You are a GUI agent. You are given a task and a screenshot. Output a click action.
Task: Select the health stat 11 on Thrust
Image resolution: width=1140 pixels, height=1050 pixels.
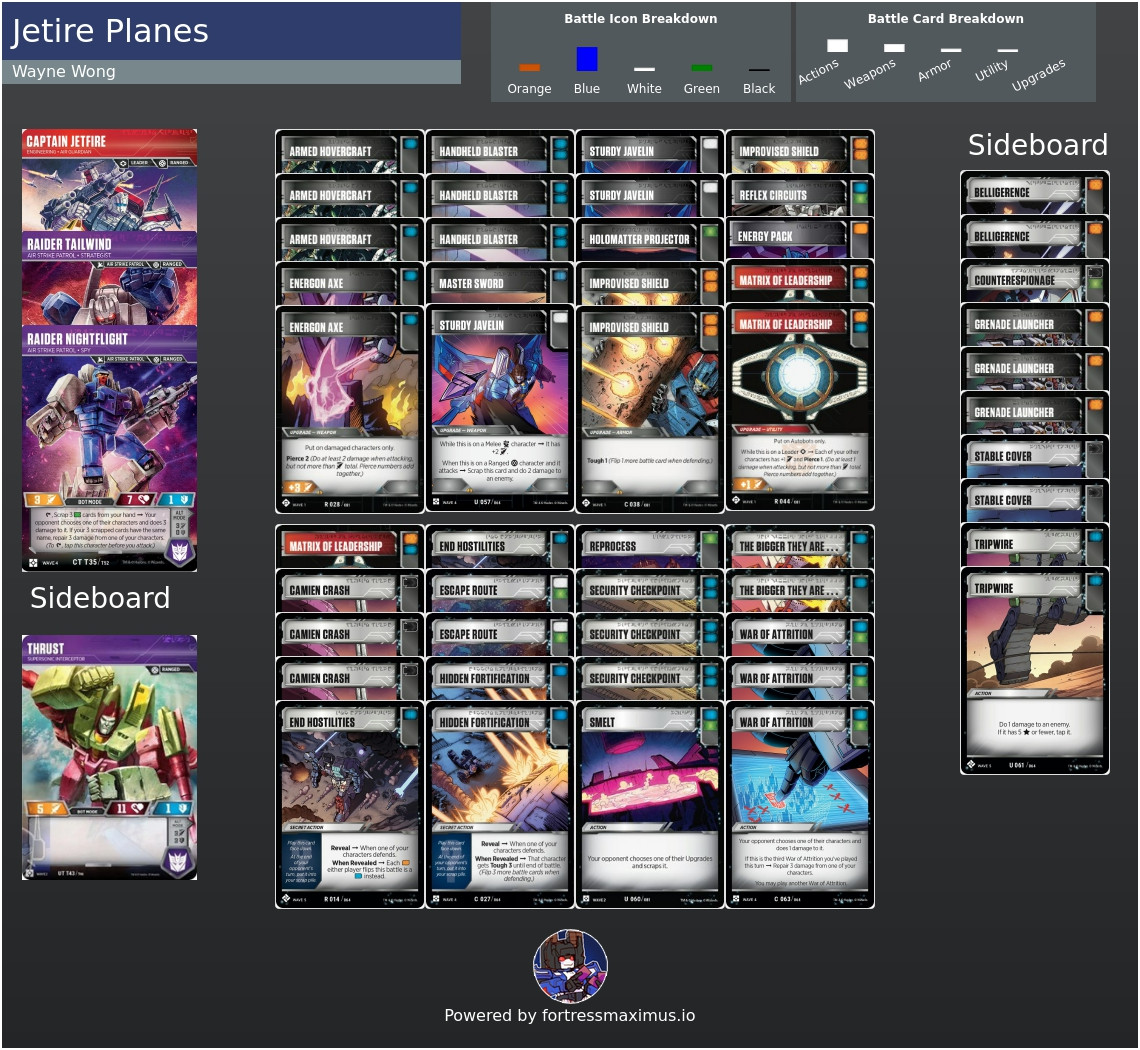129,809
